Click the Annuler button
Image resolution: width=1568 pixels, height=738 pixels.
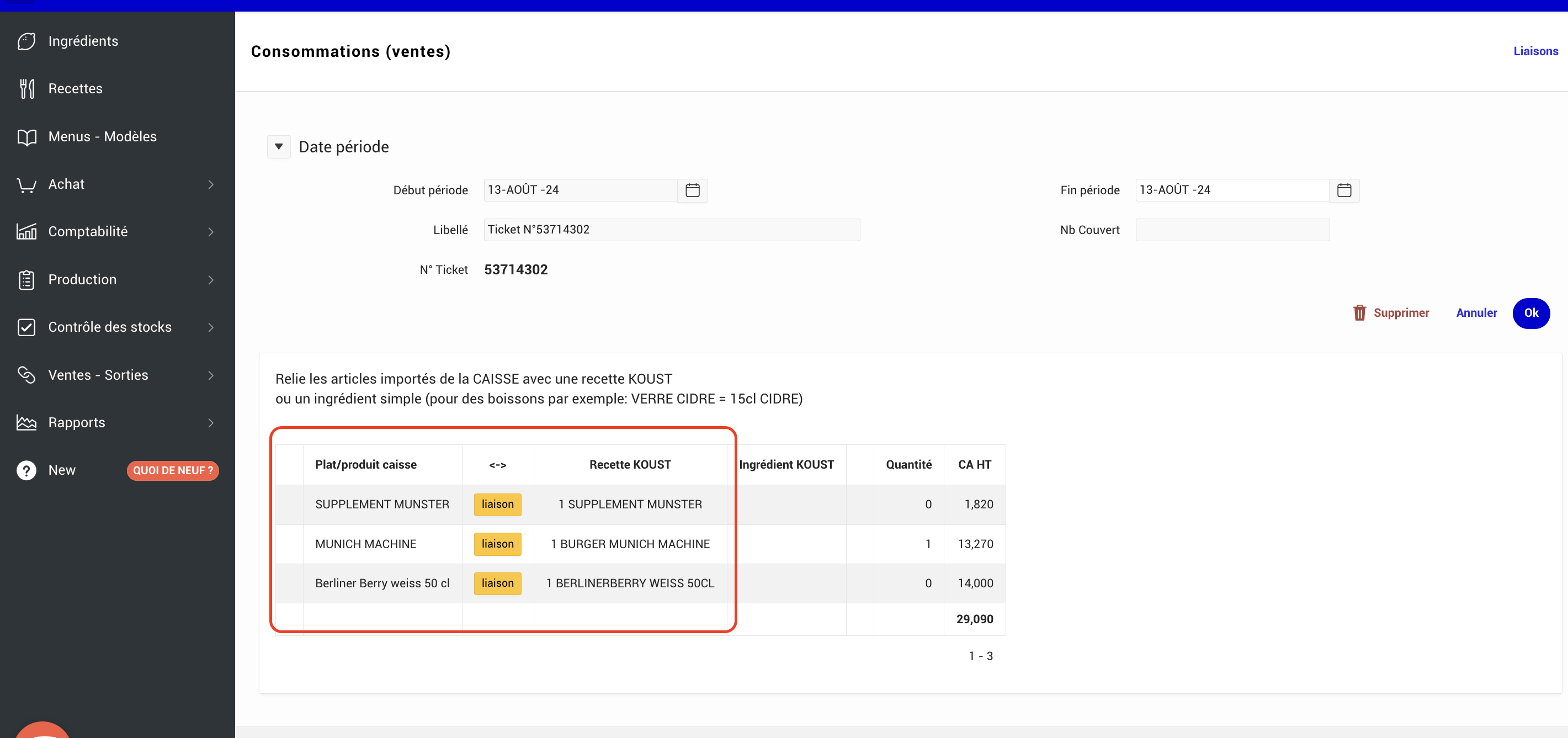pos(1476,313)
